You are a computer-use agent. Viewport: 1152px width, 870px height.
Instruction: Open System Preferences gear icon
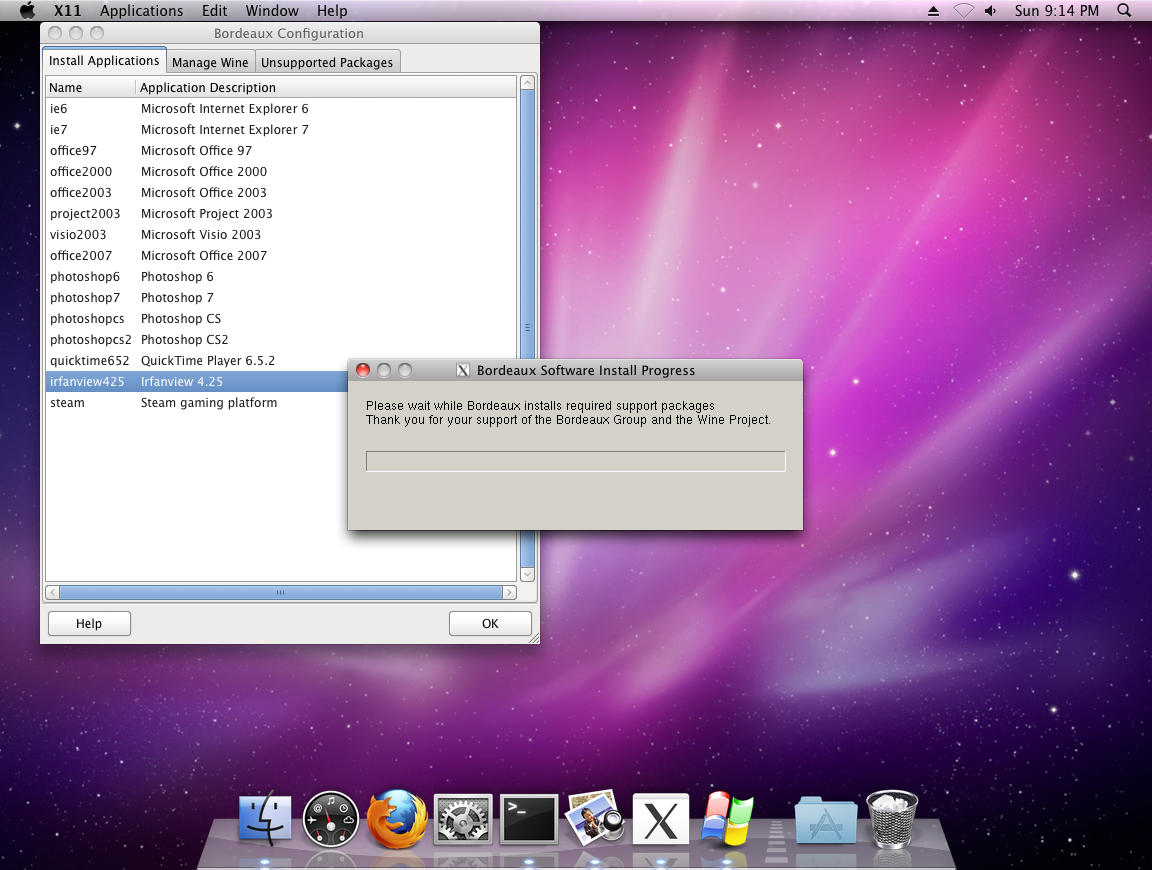(463, 819)
